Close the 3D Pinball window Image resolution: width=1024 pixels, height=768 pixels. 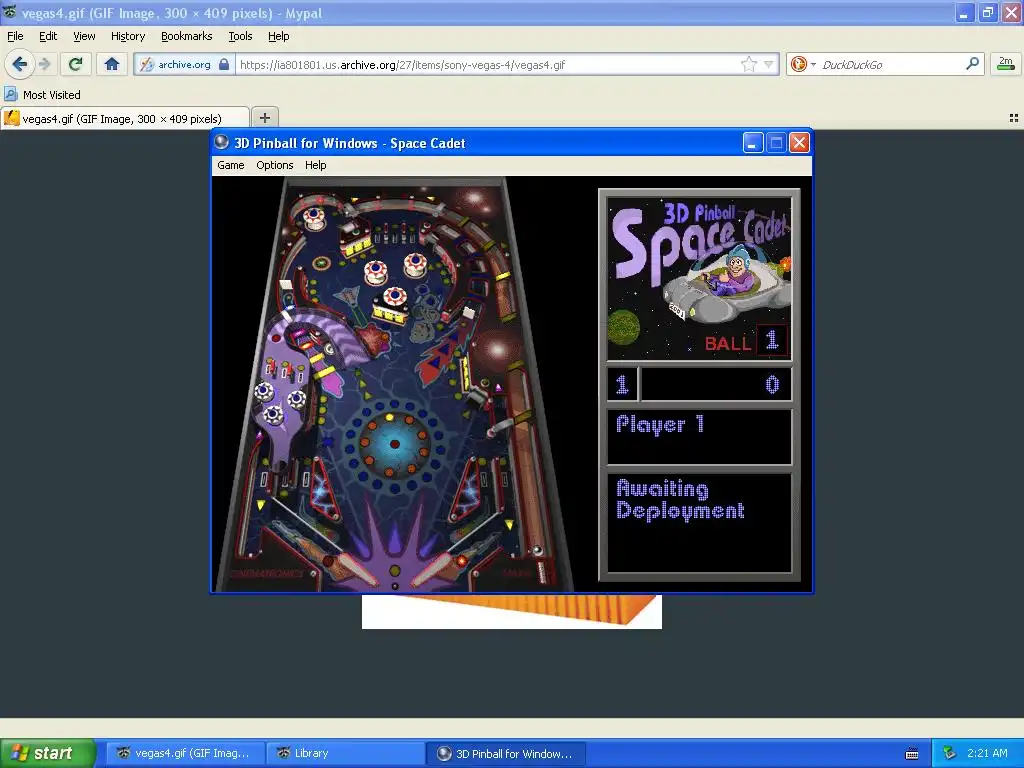pyautogui.click(x=799, y=142)
